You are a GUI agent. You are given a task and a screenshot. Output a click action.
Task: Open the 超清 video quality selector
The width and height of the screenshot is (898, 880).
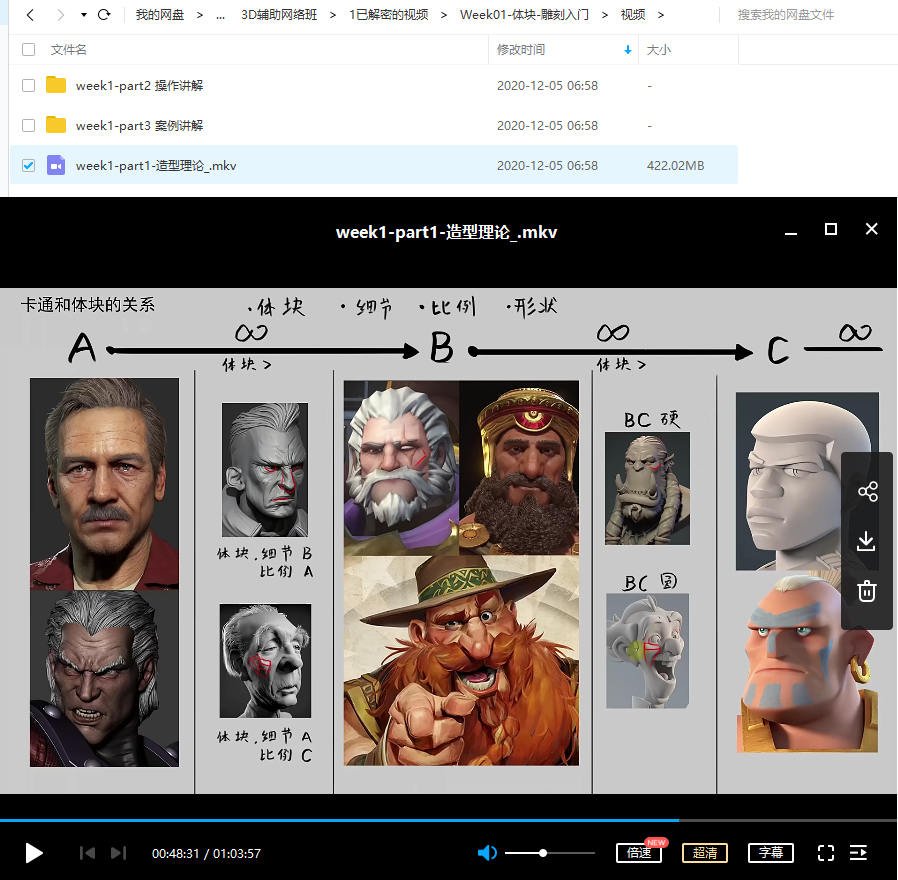[705, 853]
